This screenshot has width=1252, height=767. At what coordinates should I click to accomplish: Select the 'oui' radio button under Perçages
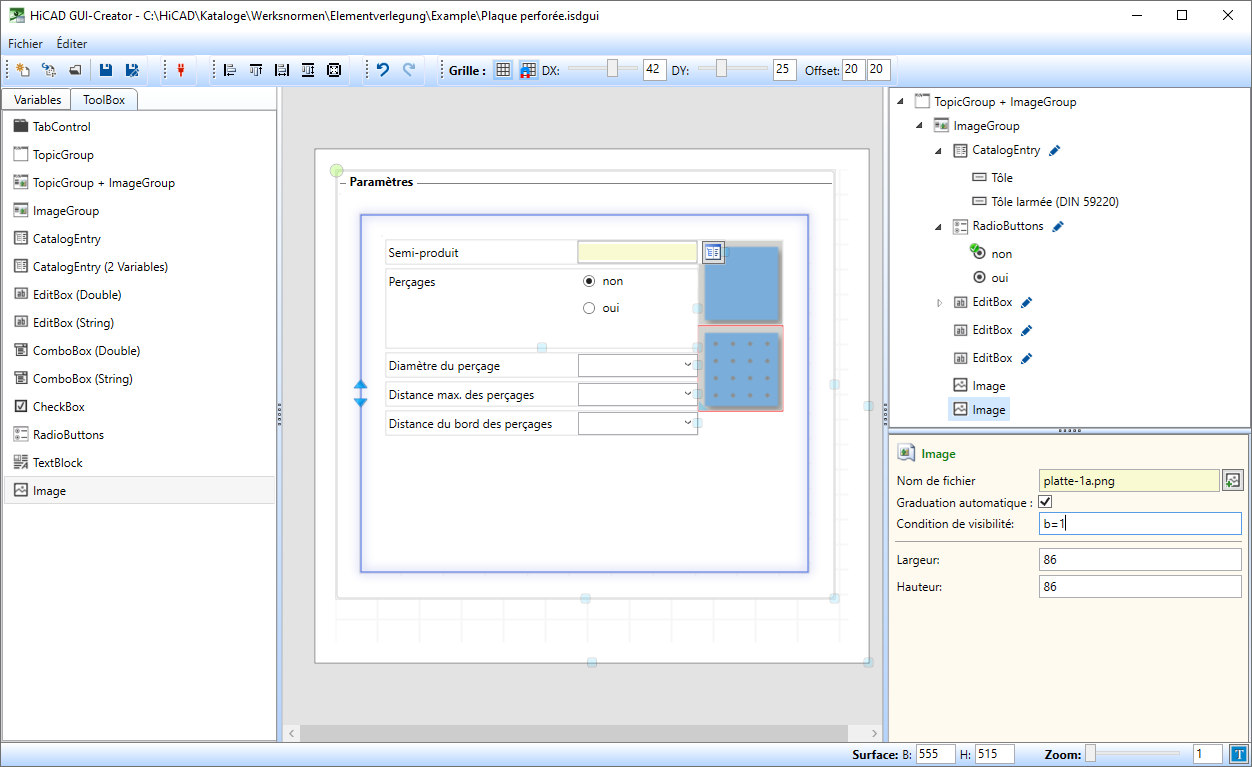click(x=589, y=308)
